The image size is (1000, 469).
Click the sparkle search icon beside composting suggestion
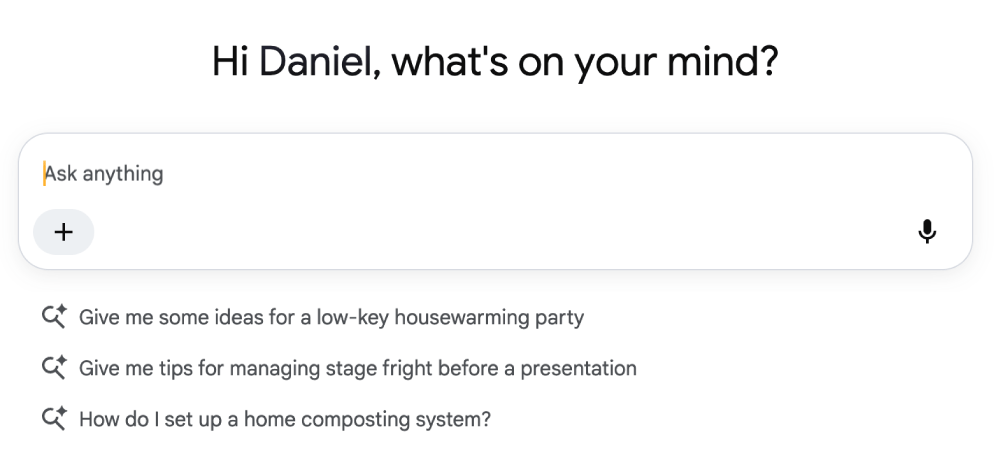click(x=54, y=419)
